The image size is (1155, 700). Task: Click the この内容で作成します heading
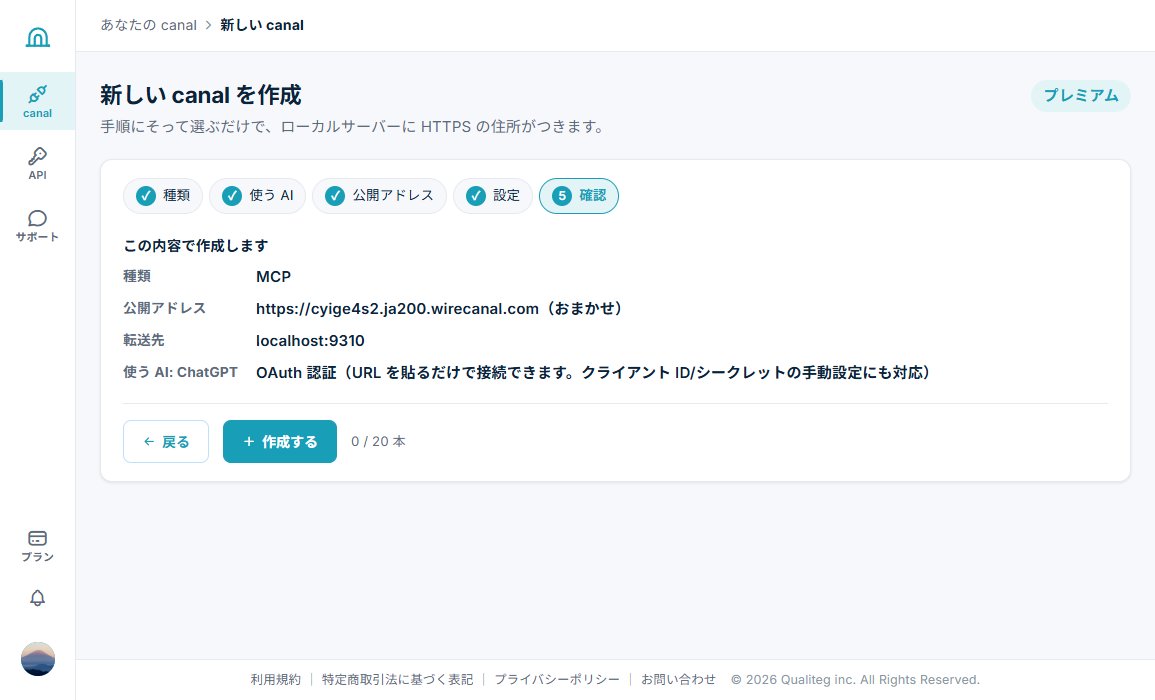196,245
